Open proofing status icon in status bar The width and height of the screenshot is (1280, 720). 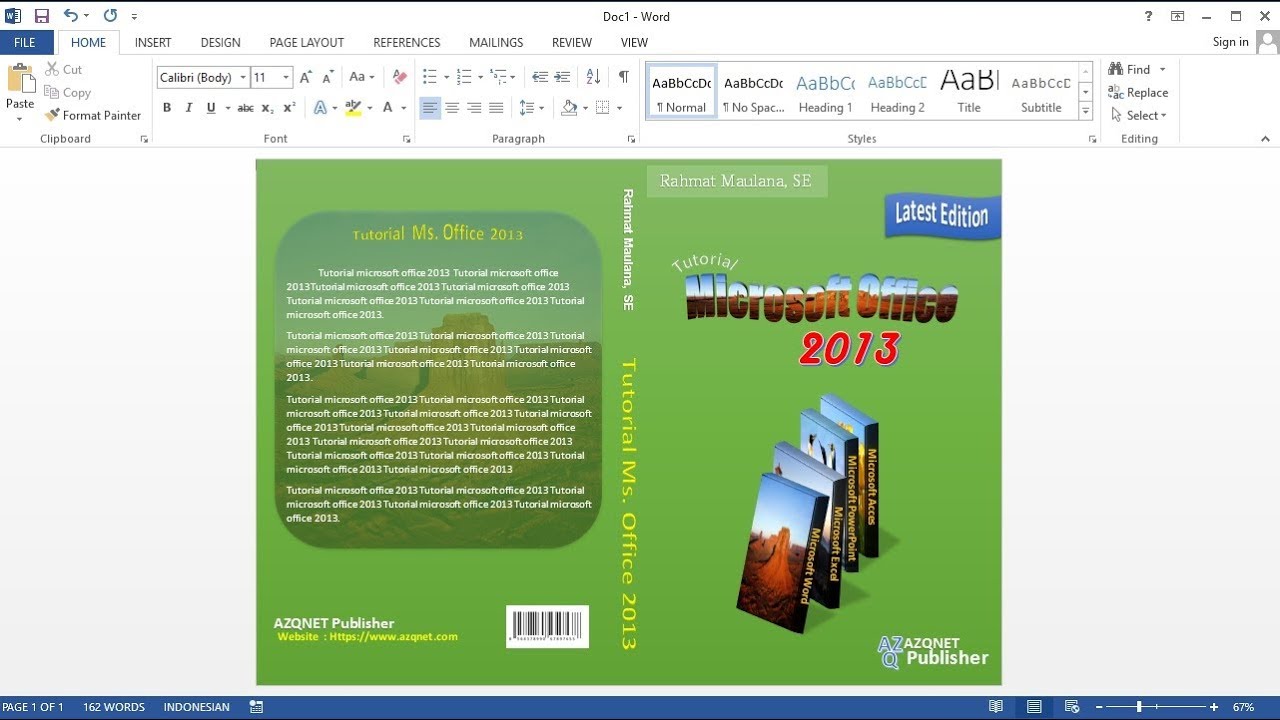(257, 707)
